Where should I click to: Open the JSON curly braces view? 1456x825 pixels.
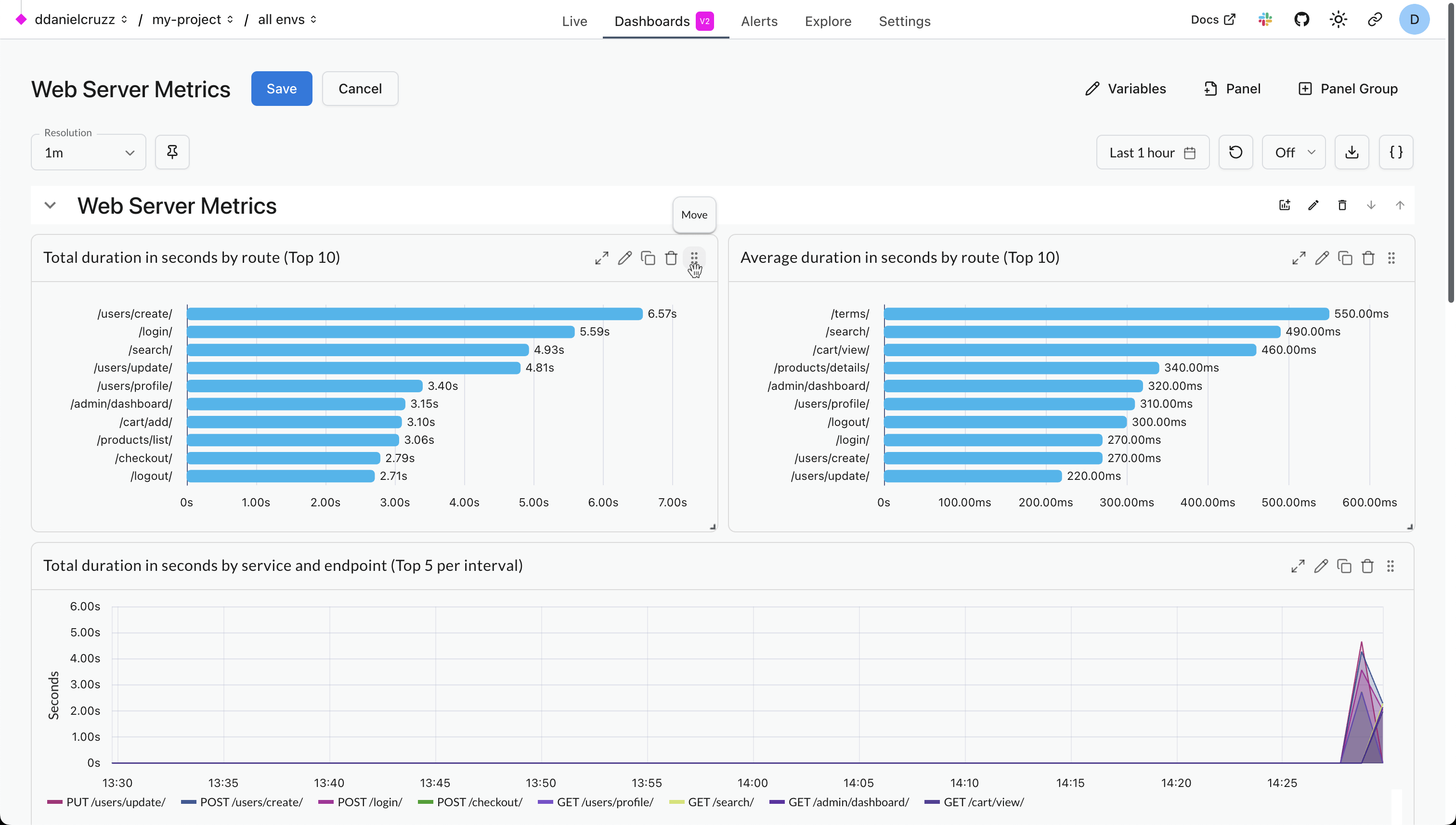pyautogui.click(x=1396, y=152)
